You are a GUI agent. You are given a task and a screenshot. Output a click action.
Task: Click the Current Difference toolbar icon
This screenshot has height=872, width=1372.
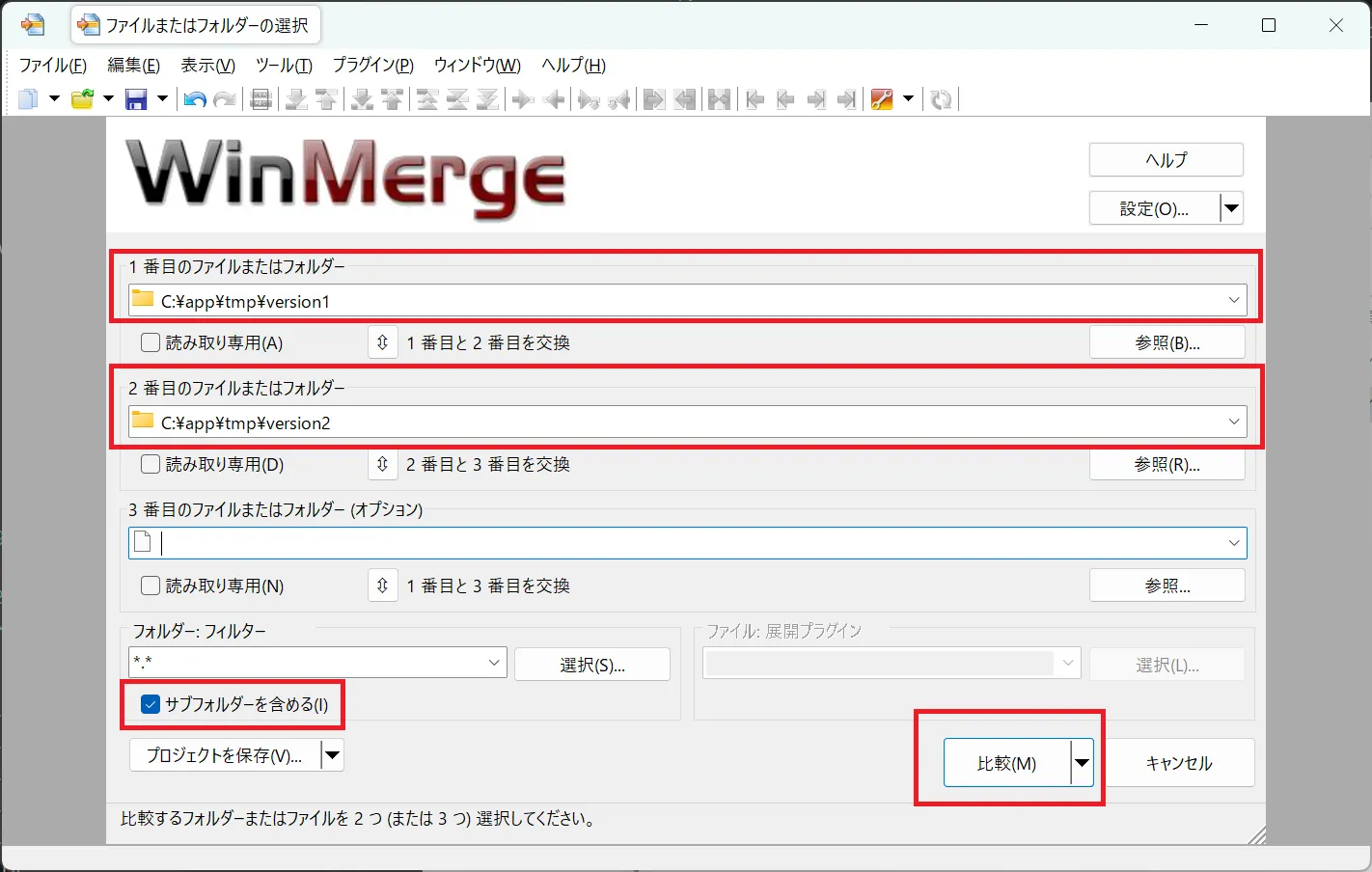[457, 99]
